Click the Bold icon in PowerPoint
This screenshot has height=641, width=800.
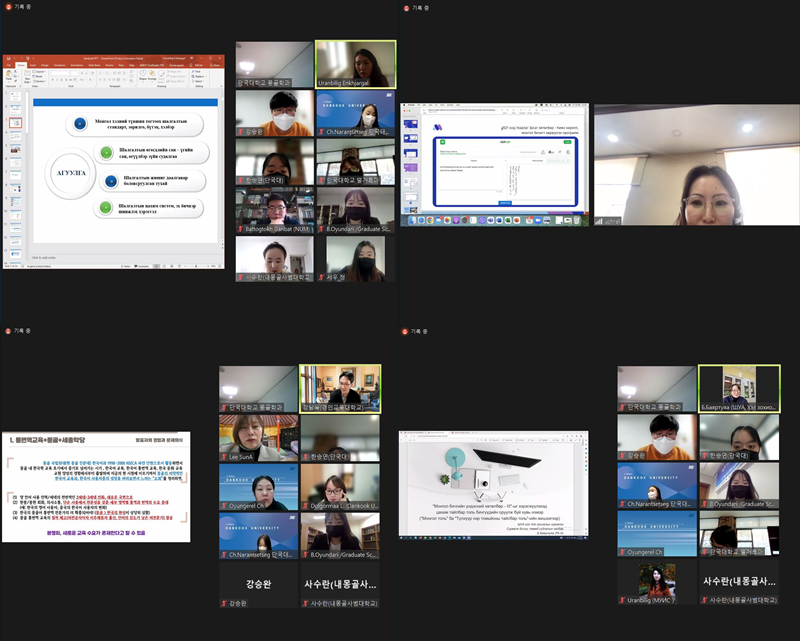point(53,80)
